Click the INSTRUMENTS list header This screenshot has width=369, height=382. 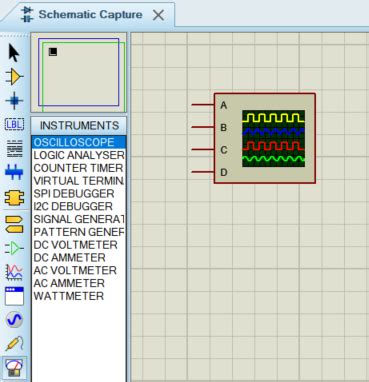coord(79,125)
